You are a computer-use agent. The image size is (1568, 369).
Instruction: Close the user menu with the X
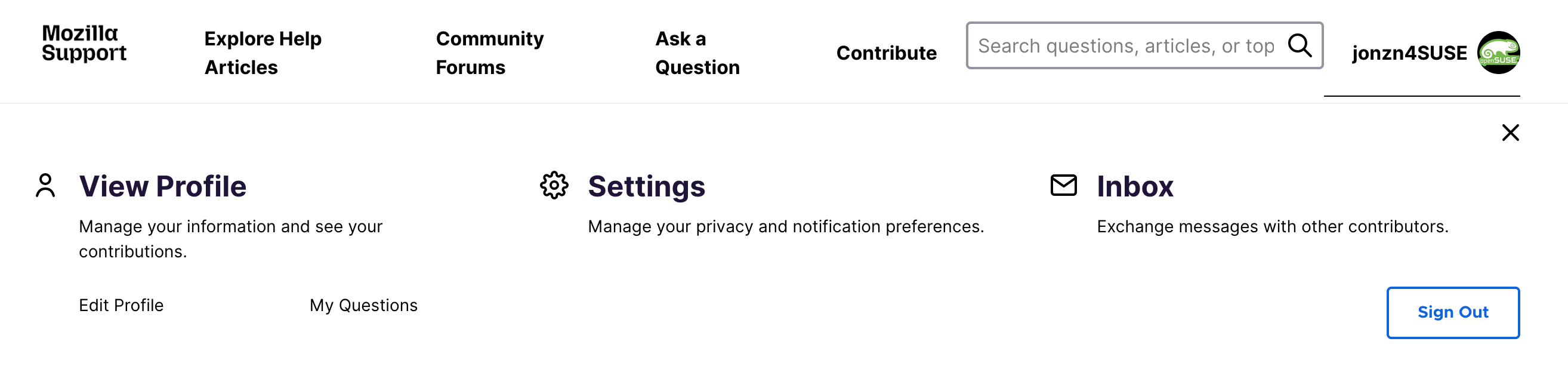tap(1510, 133)
